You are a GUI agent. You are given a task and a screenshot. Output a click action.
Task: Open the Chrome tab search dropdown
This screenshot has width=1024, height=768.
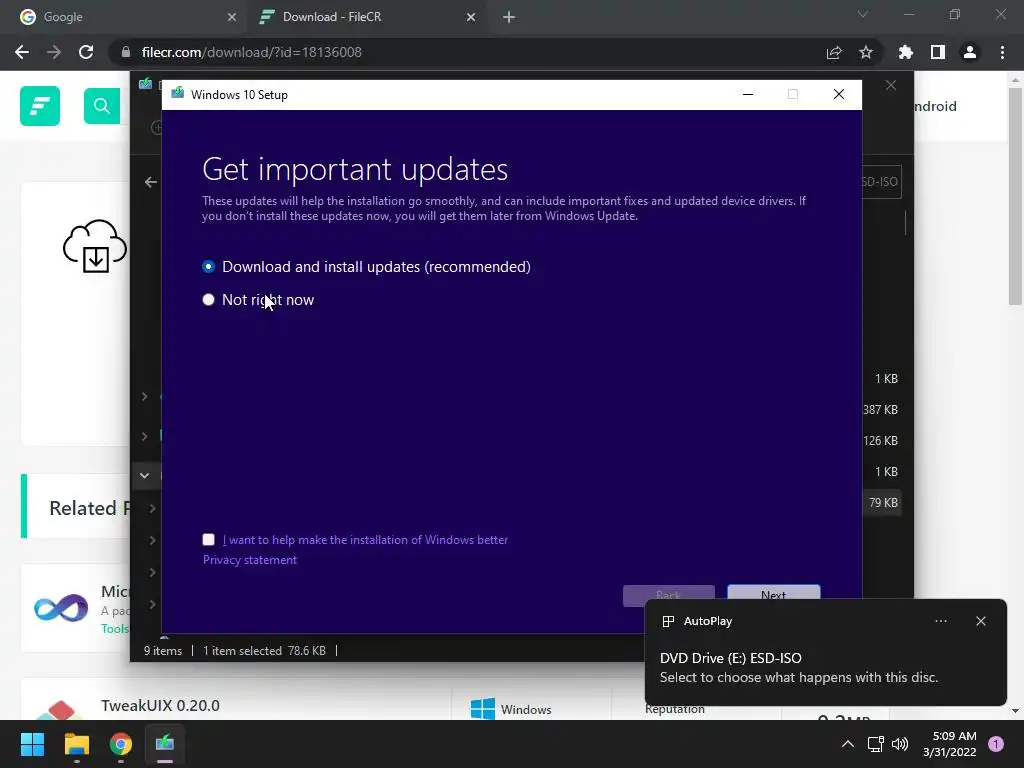tap(863, 14)
